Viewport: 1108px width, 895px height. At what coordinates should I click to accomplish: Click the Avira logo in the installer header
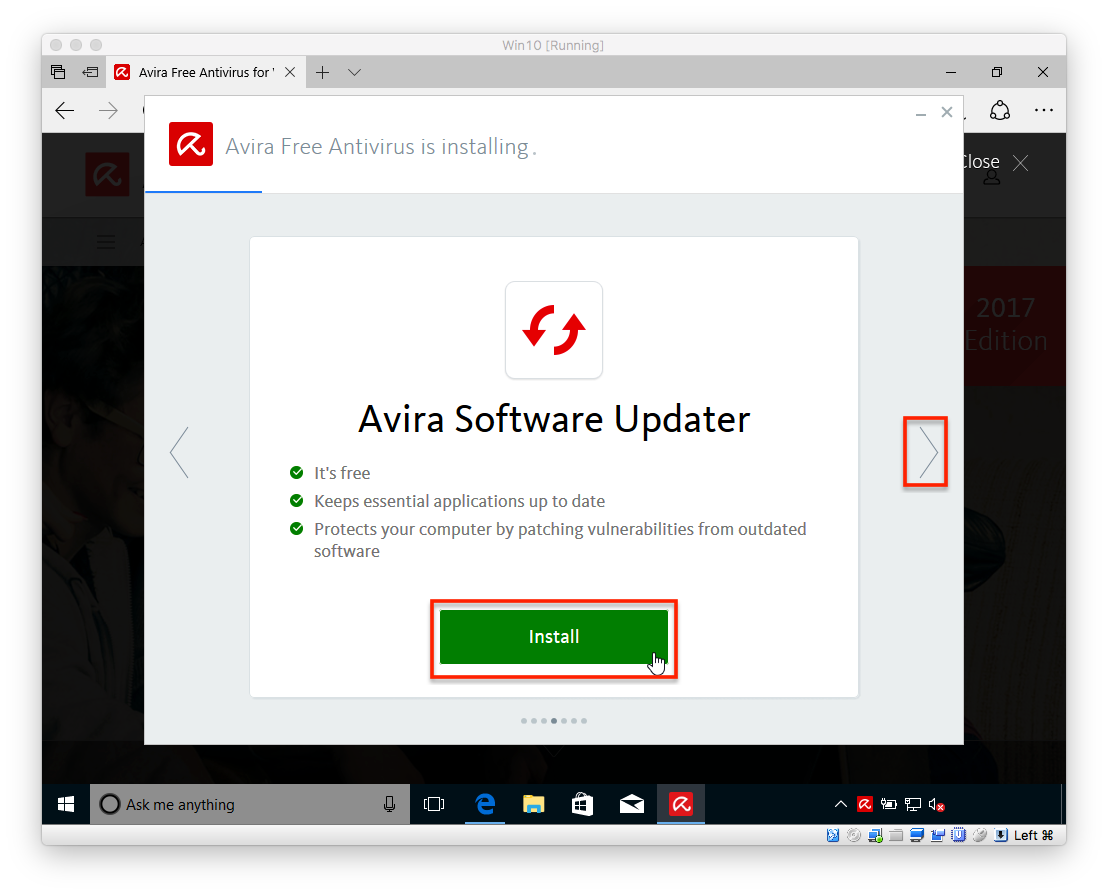pyautogui.click(x=191, y=144)
